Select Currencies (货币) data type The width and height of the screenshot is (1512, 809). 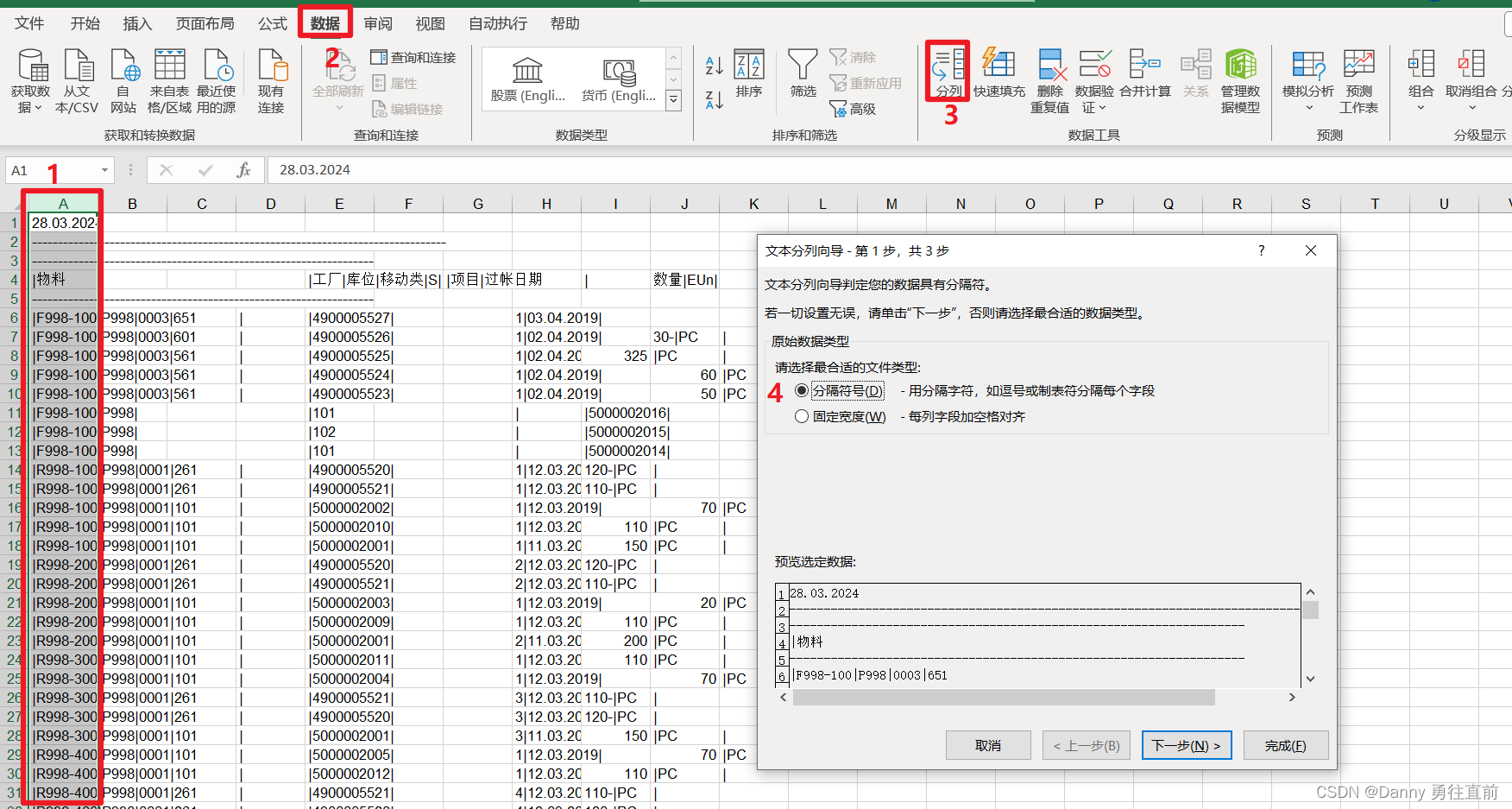619,80
